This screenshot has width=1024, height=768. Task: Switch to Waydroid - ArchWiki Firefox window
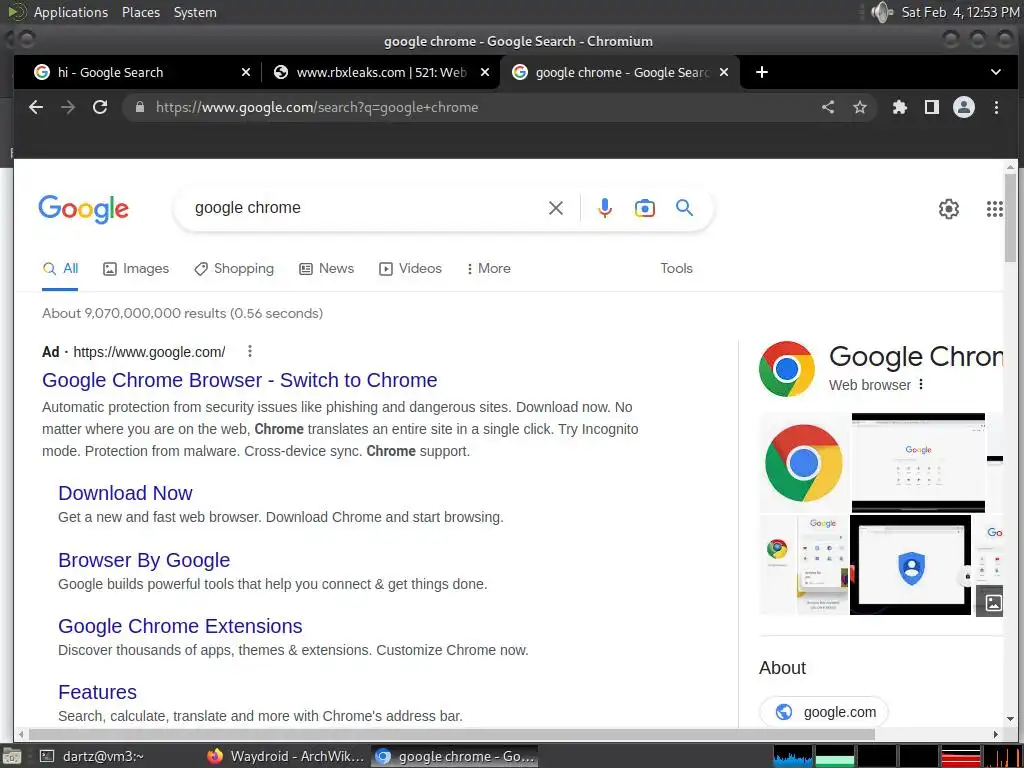(x=285, y=756)
